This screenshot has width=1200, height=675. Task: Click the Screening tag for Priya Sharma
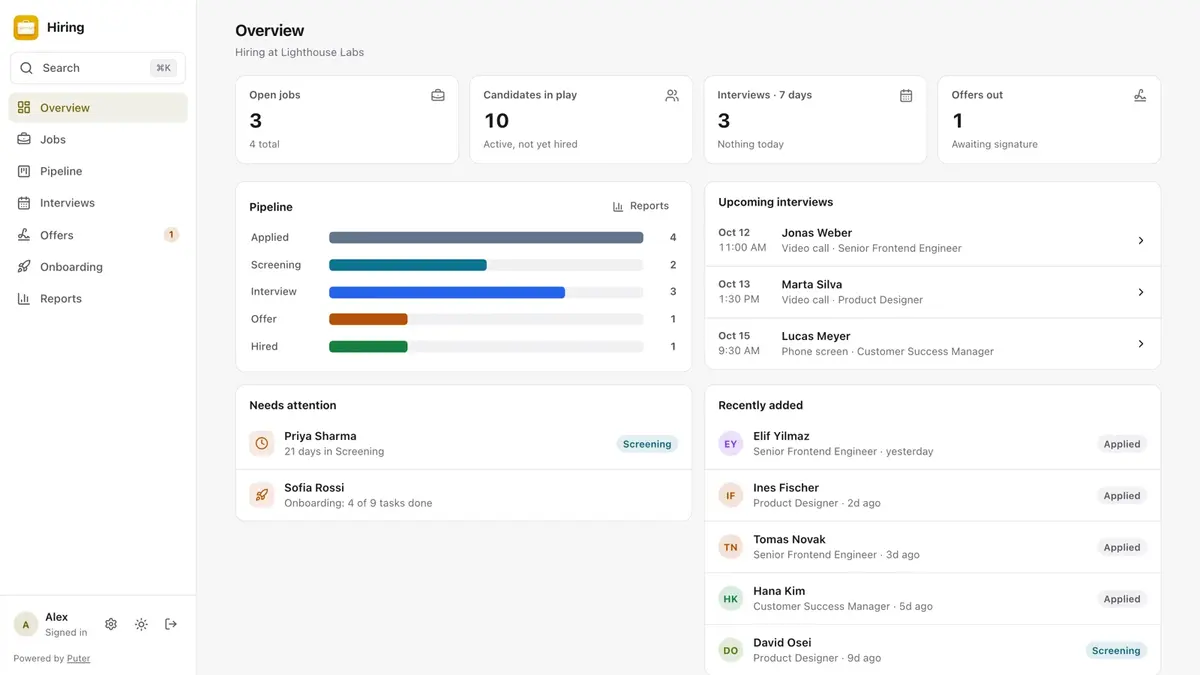tap(647, 444)
